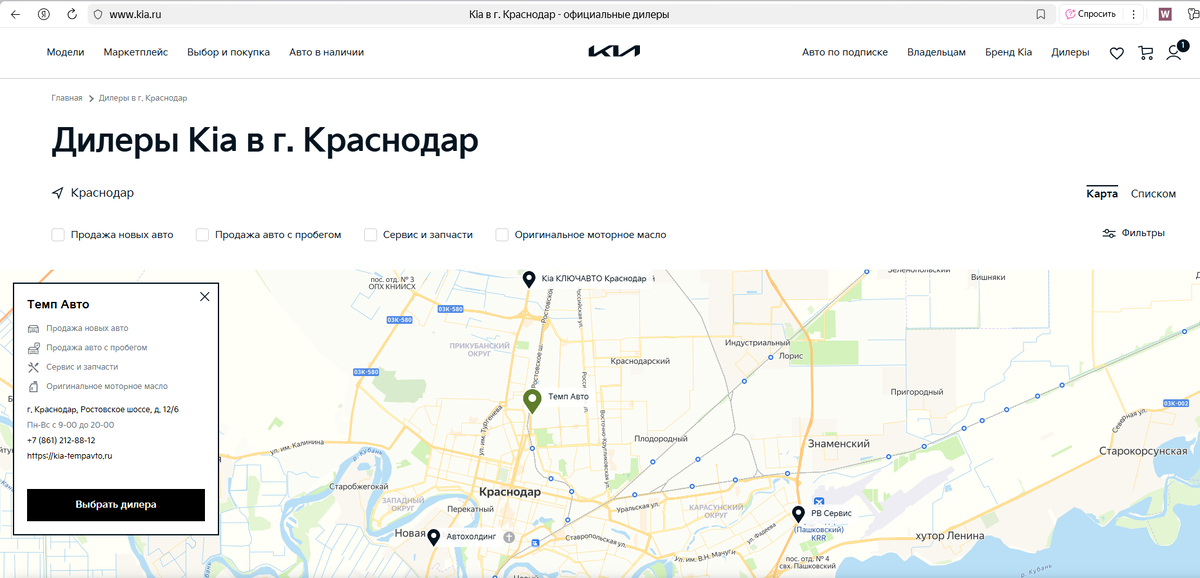
Task: Click the airport icon at Пашковский
Action: tap(818, 502)
